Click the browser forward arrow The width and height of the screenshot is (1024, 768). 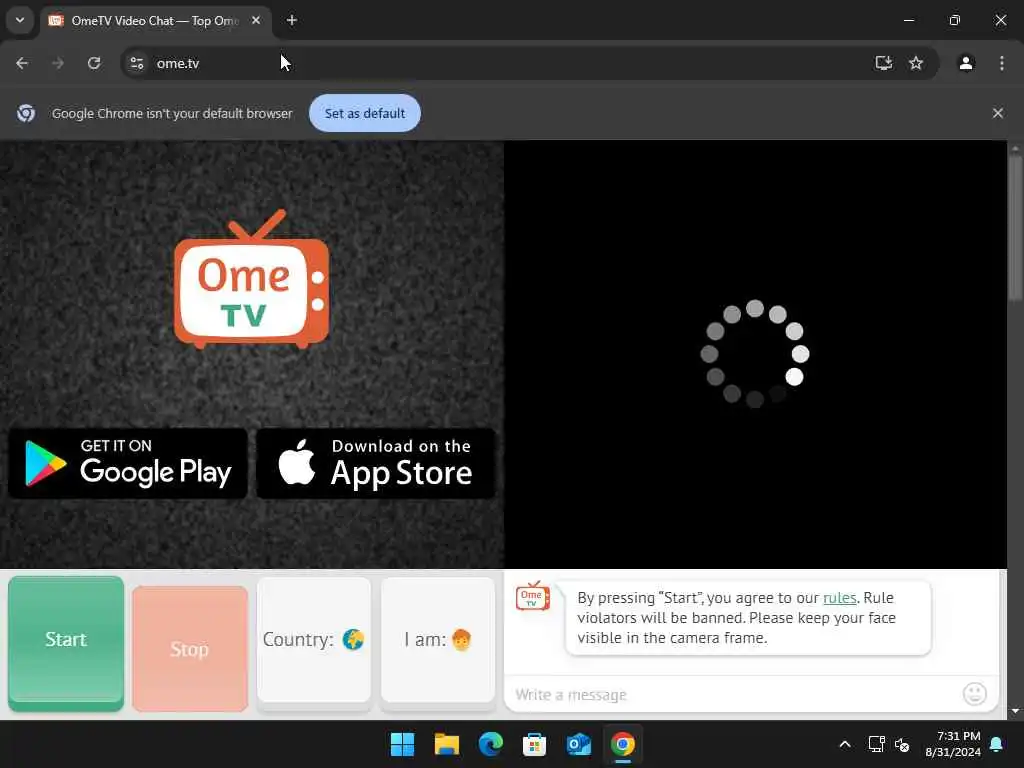(58, 63)
